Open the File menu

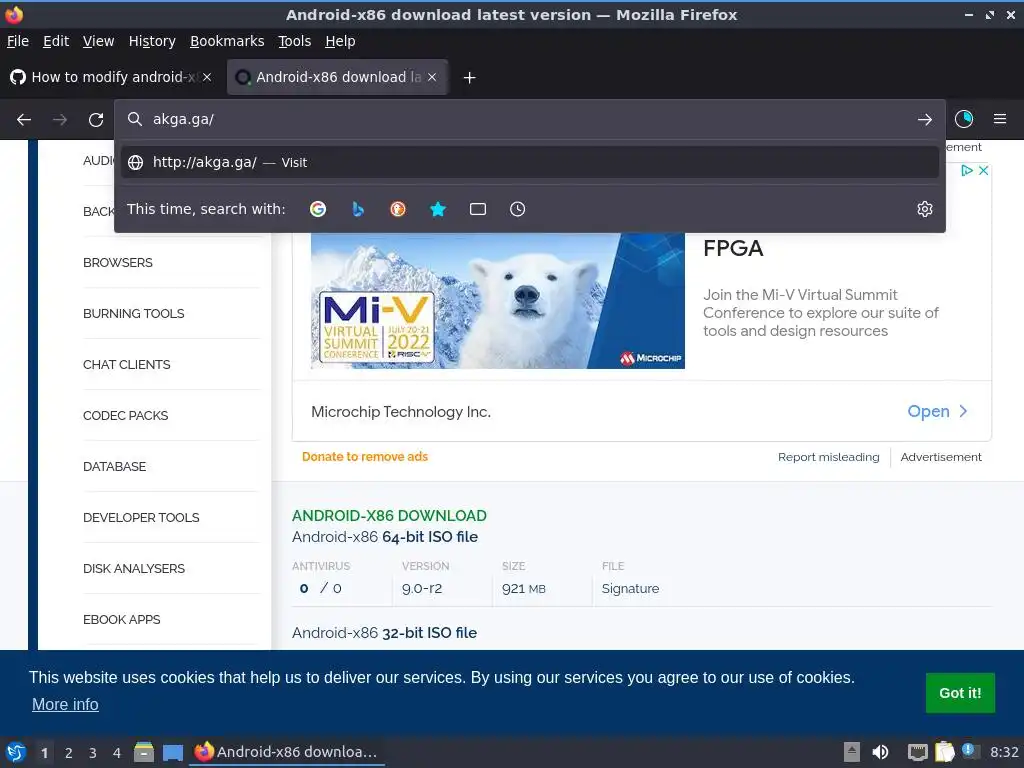pos(18,41)
